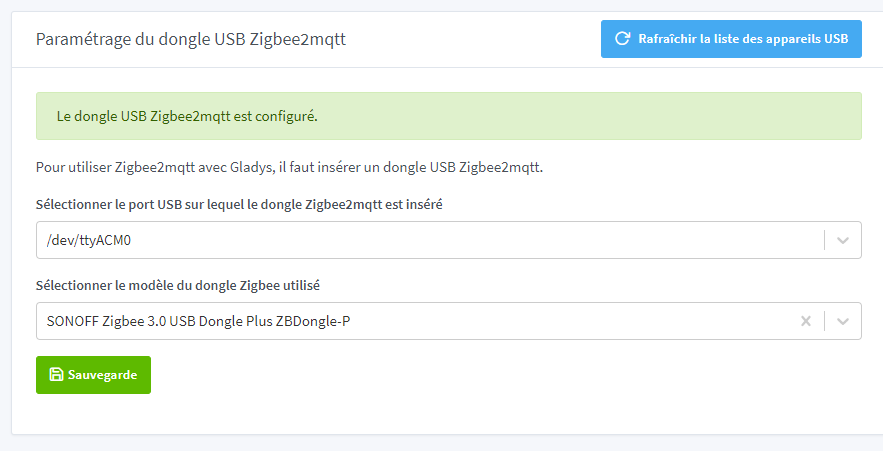
Task: Click the word 'Sauvegarde' on the save button
Action: (x=103, y=375)
